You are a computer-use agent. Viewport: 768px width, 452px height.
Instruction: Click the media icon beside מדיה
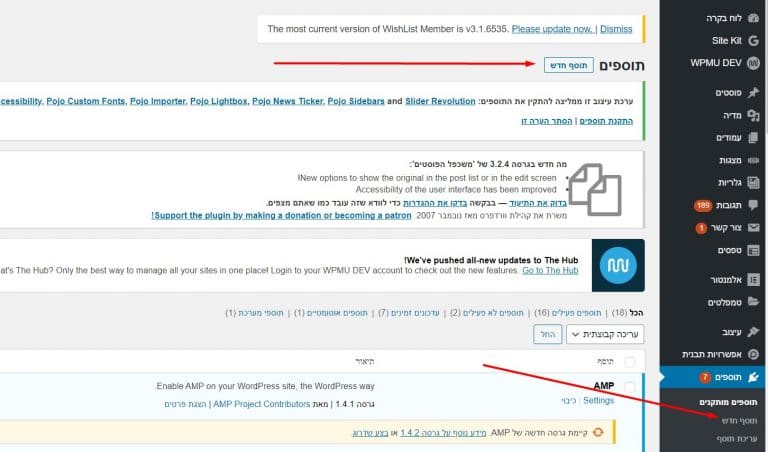click(x=753, y=115)
